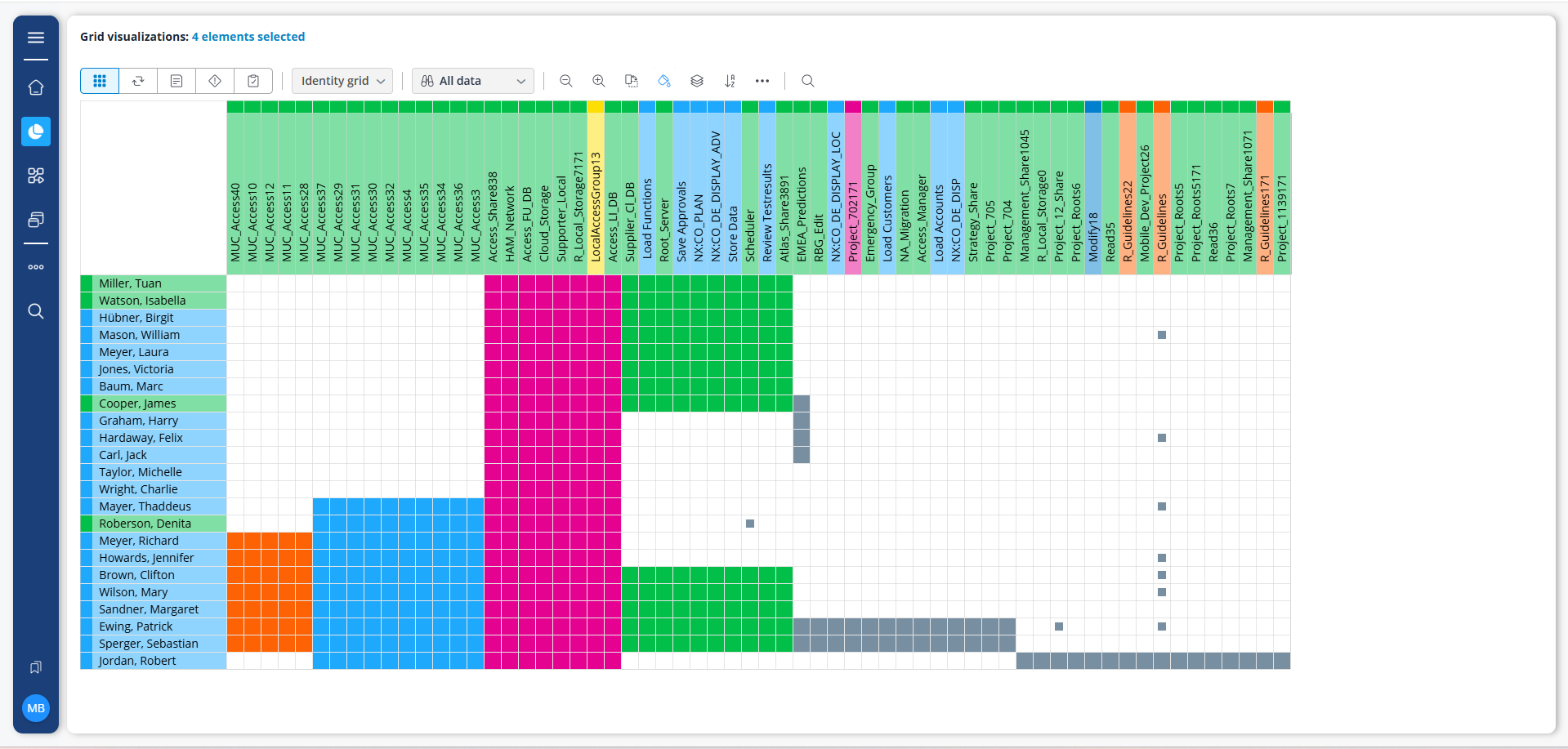Switch to the grid view toggle

[100, 81]
